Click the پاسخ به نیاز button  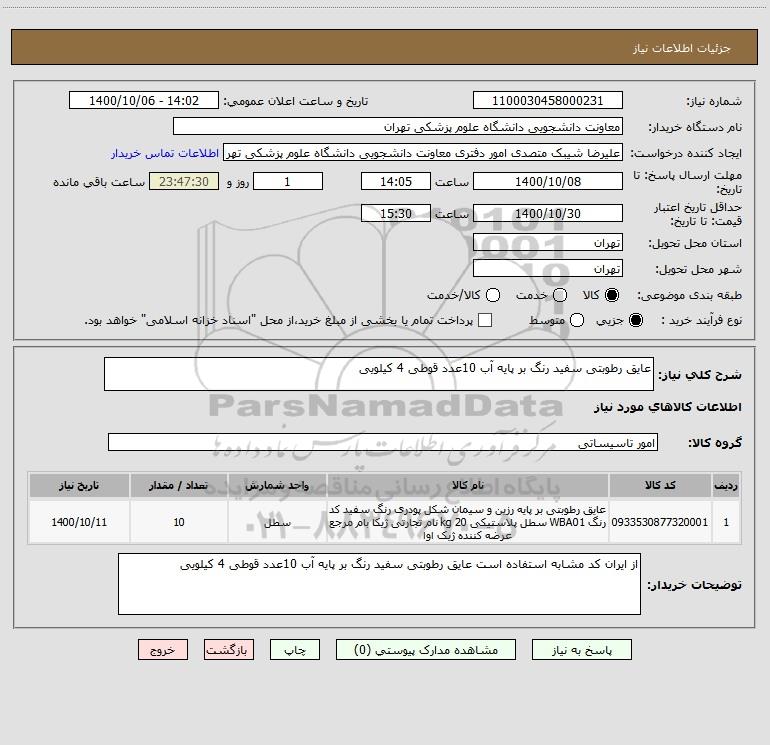click(581, 650)
